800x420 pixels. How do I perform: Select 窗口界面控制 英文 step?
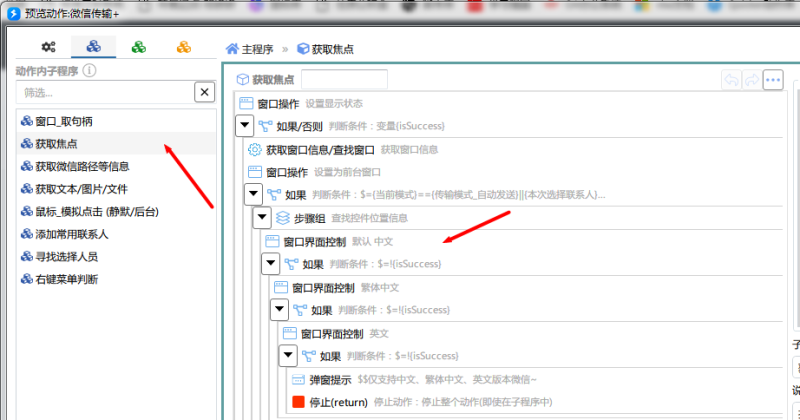[532, 333]
